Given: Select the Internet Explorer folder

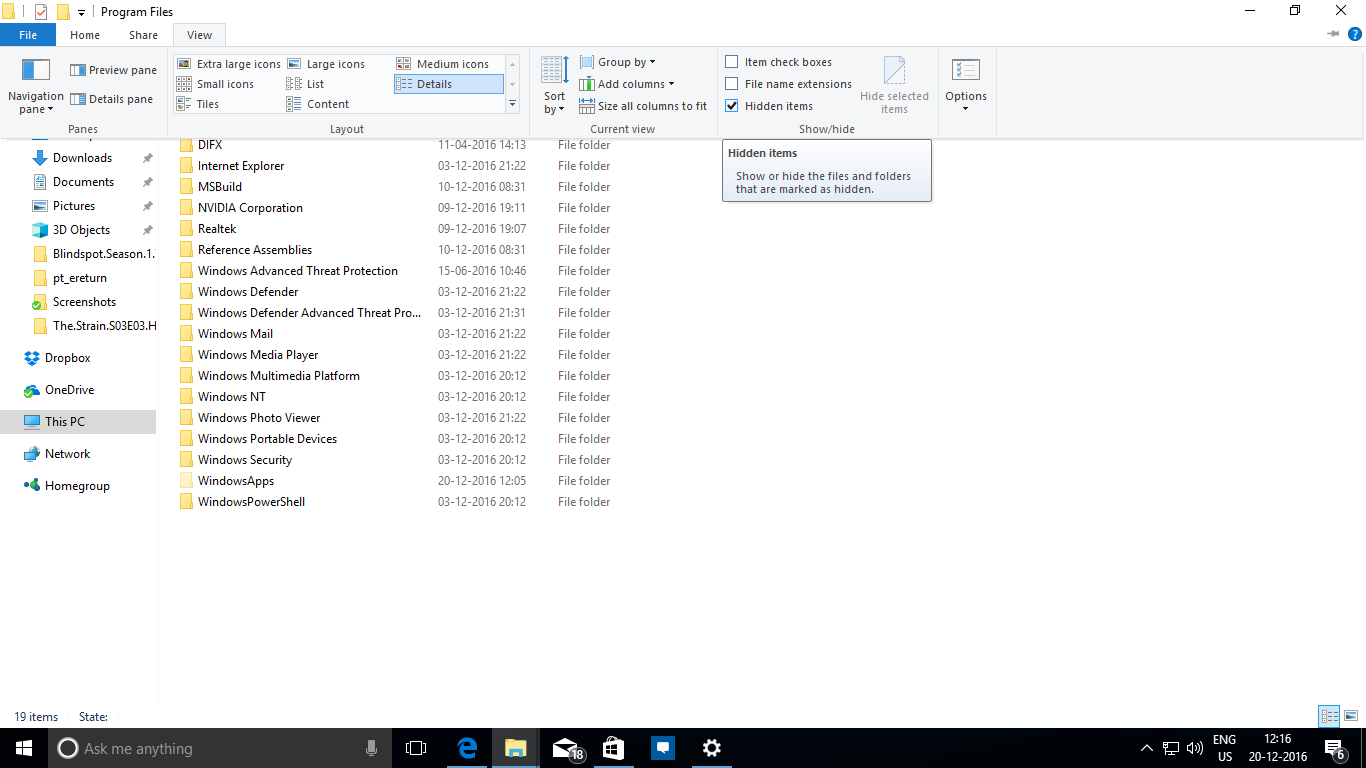Looking at the screenshot, I should click(241, 166).
